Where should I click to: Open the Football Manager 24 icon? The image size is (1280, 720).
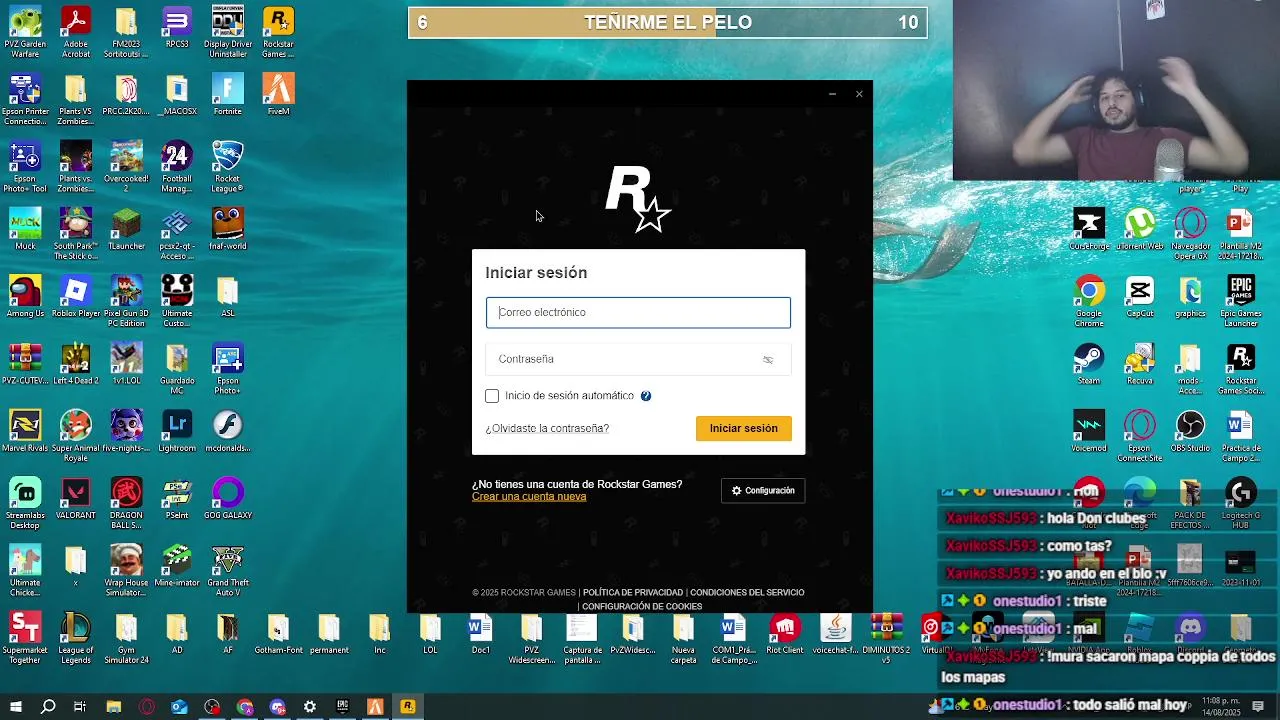pyautogui.click(x=177, y=166)
